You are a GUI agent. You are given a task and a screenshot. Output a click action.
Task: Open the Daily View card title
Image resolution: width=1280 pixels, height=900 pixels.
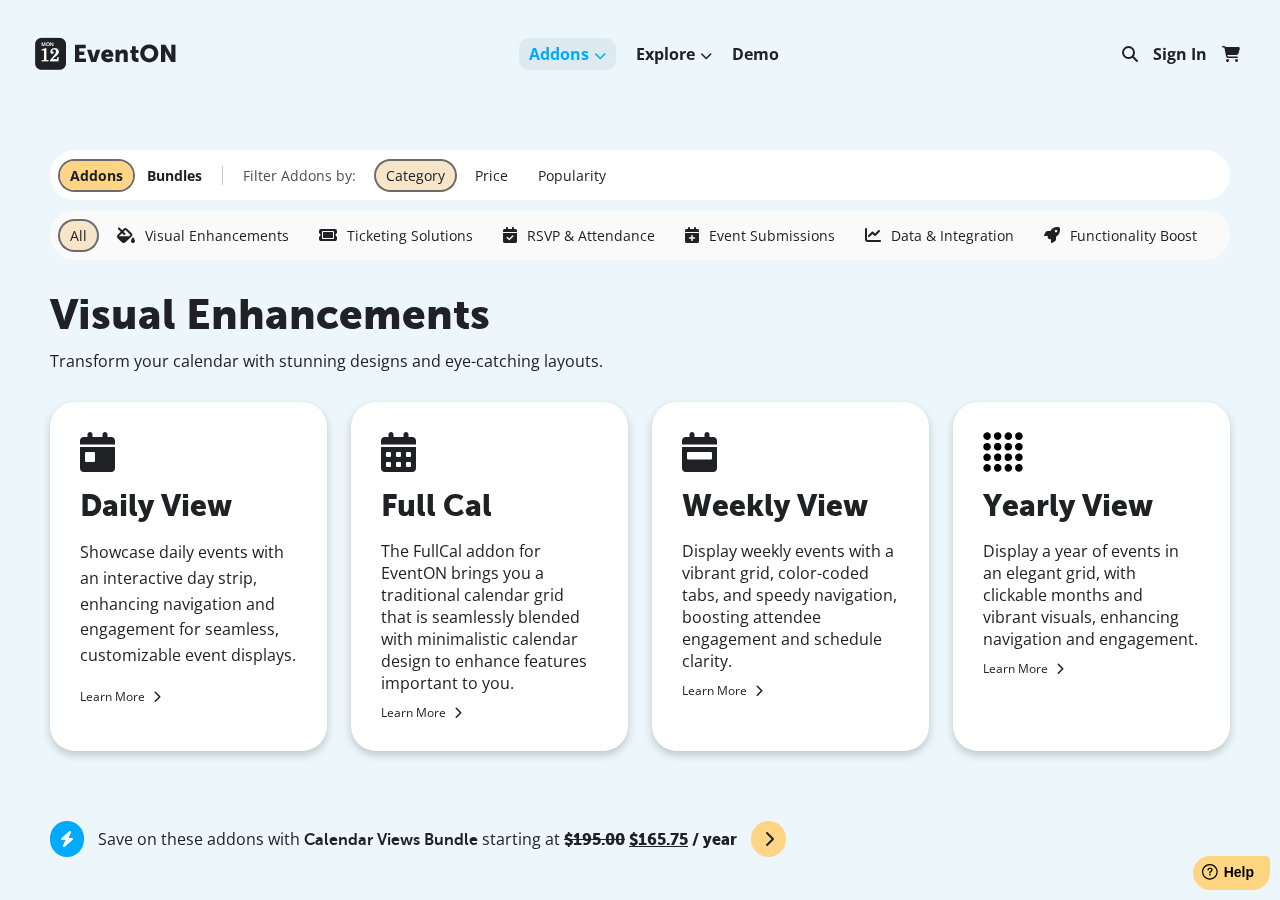click(156, 505)
